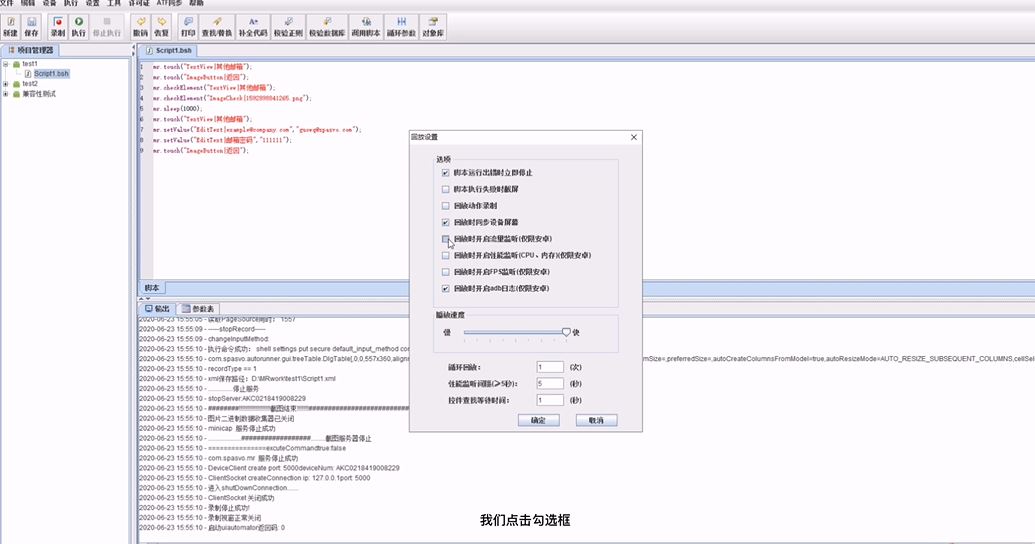The image size is (1035, 544).
Task: Uncheck 回放时同步设备屏幕 checkbox
Action: click(446, 222)
